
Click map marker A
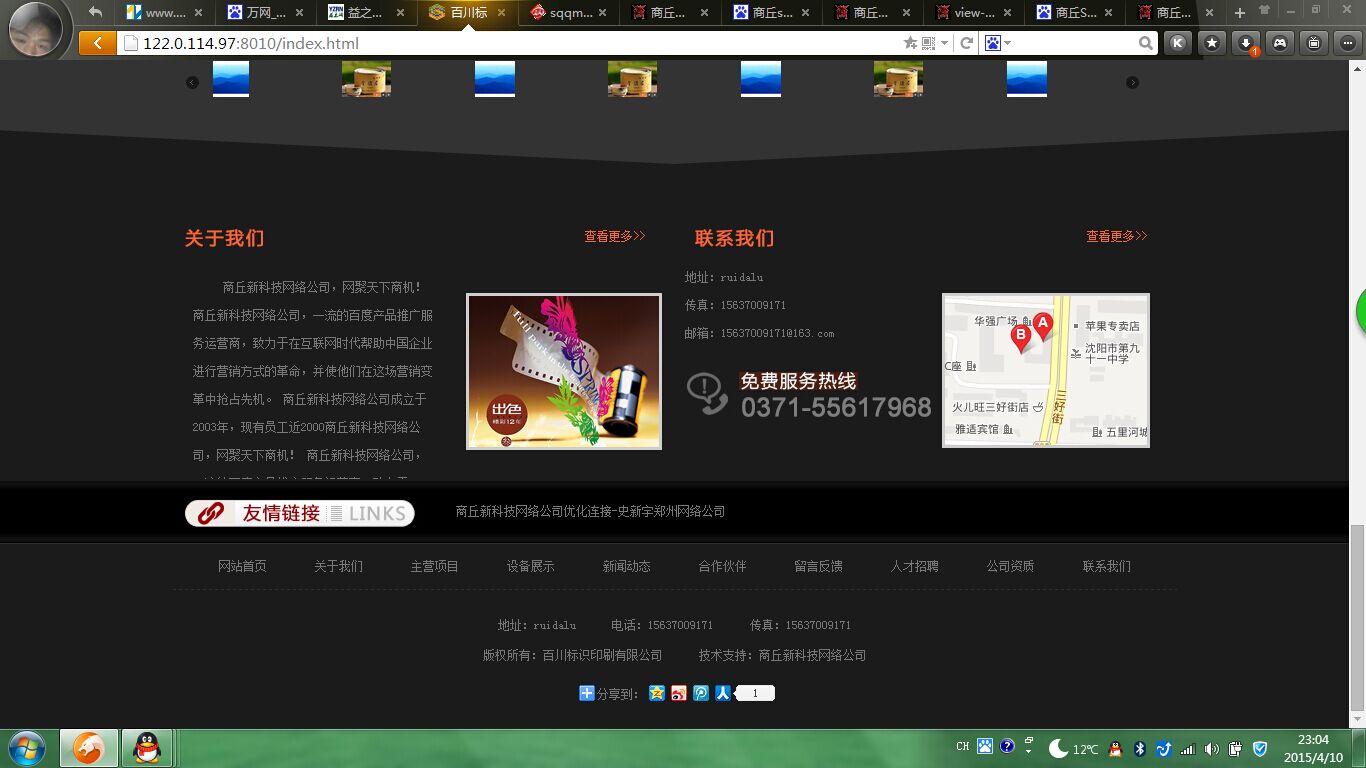(1042, 326)
